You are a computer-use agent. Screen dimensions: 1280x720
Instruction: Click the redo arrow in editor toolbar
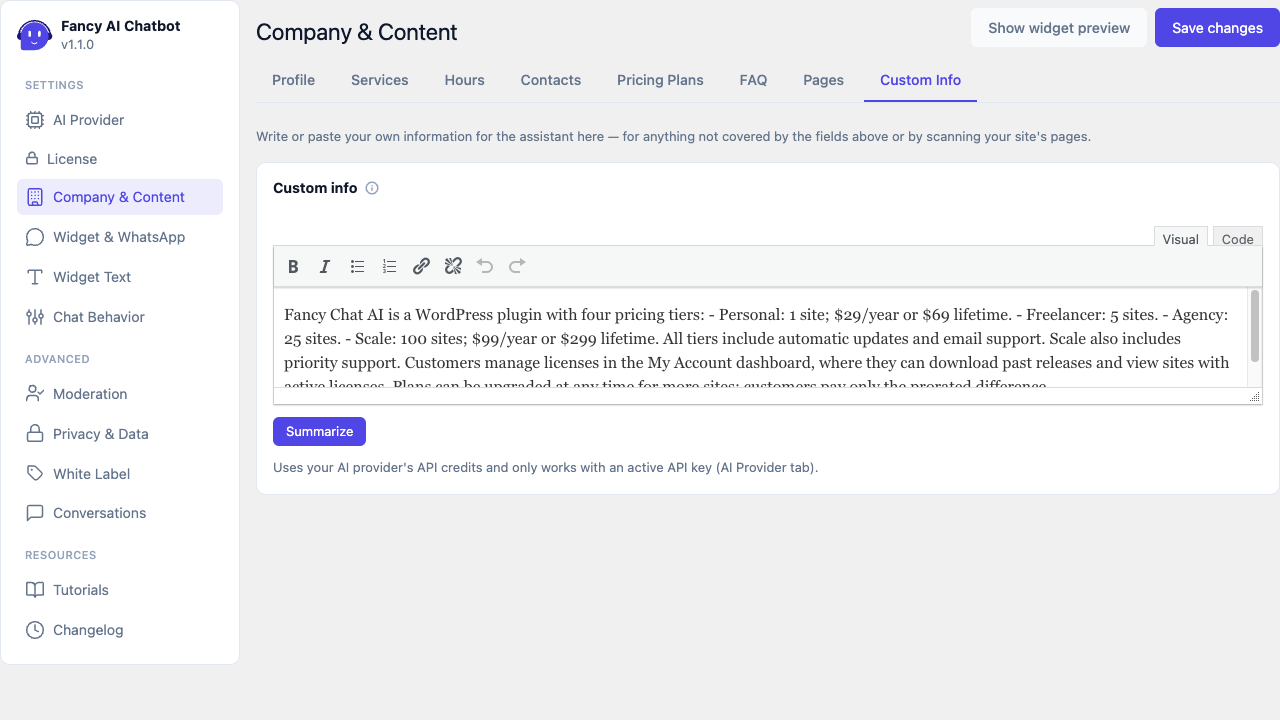pos(517,266)
